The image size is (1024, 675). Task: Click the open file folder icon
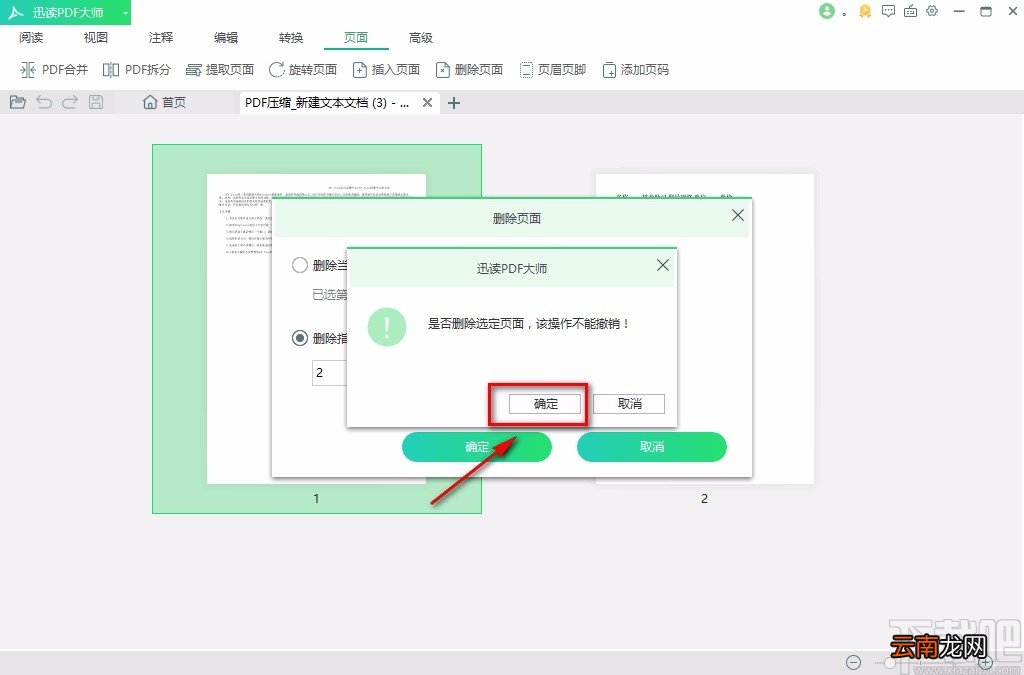tap(18, 102)
